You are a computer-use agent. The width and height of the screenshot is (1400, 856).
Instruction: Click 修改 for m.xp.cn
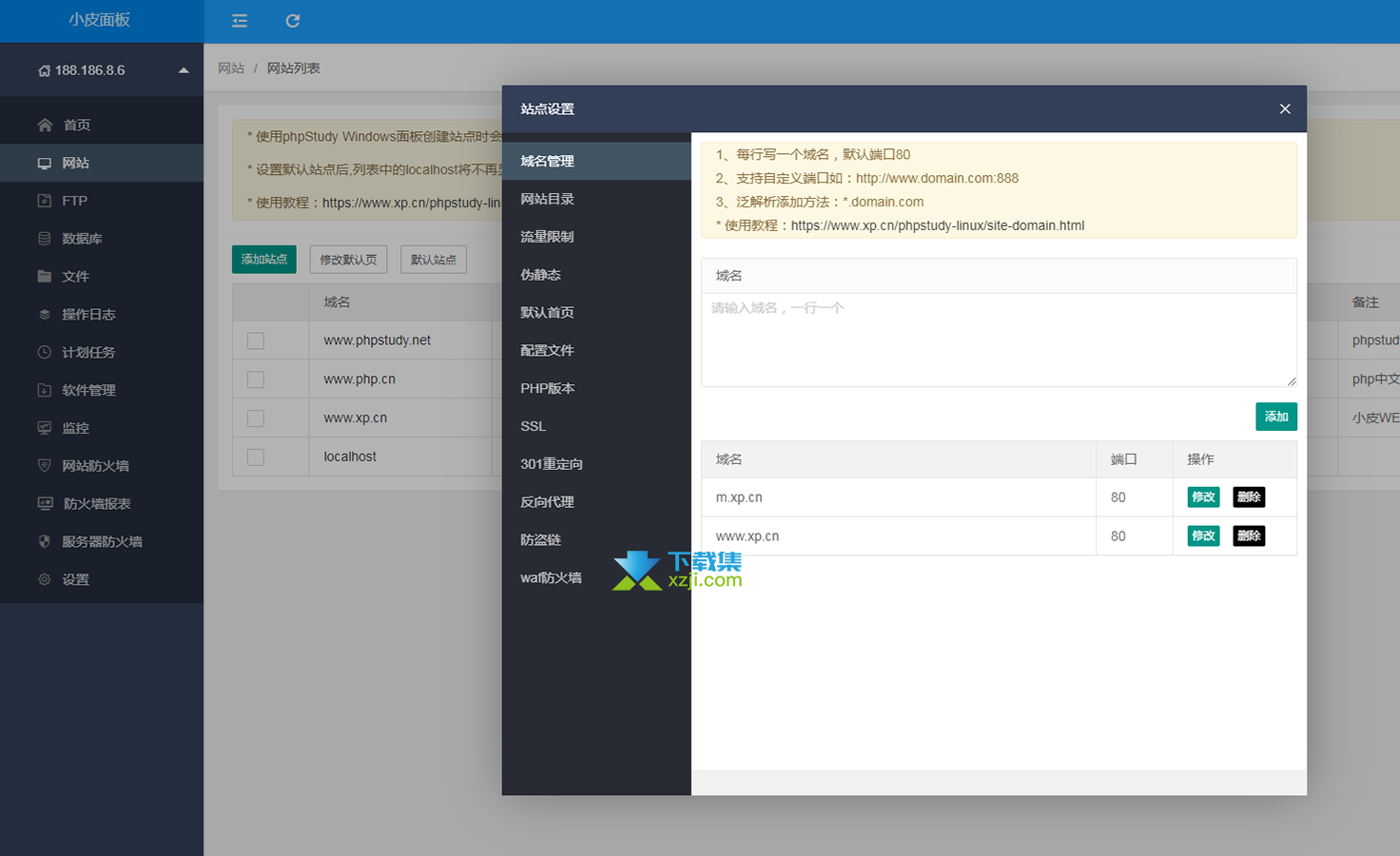pyautogui.click(x=1203, y=496)
